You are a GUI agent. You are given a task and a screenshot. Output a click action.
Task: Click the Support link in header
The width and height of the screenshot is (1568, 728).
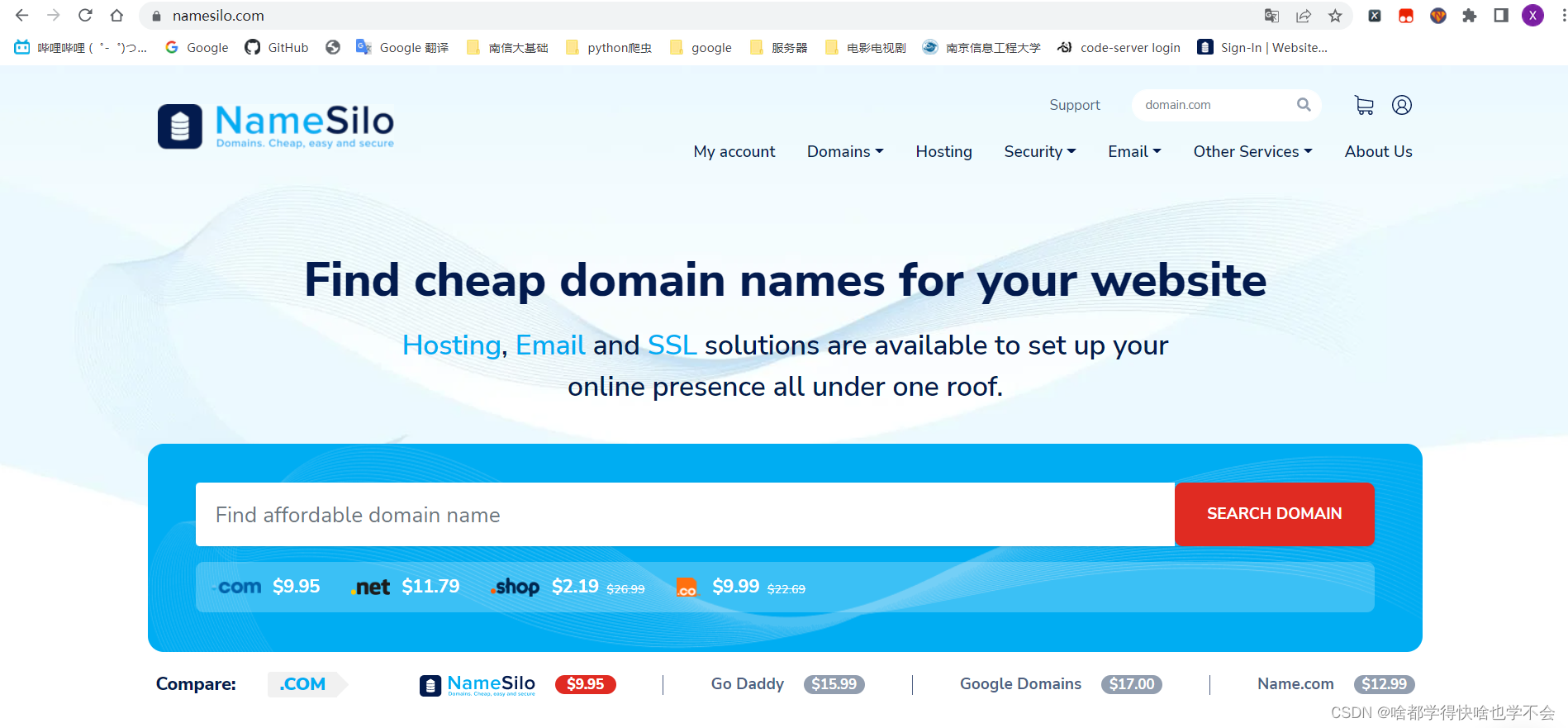click(x=1075, y=105)
